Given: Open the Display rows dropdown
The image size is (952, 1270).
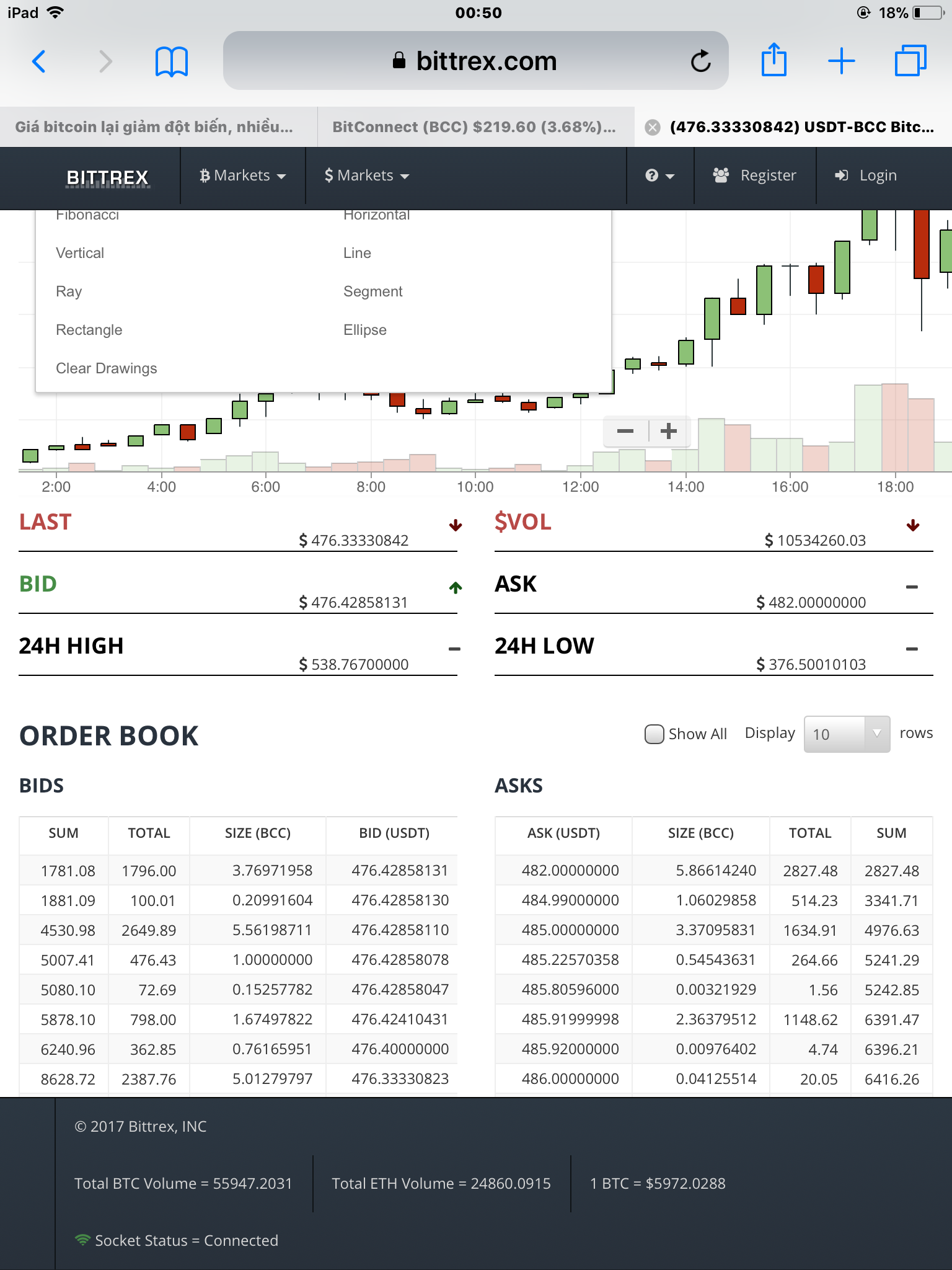Looking at the screenshot, I should tap(847, 734).
